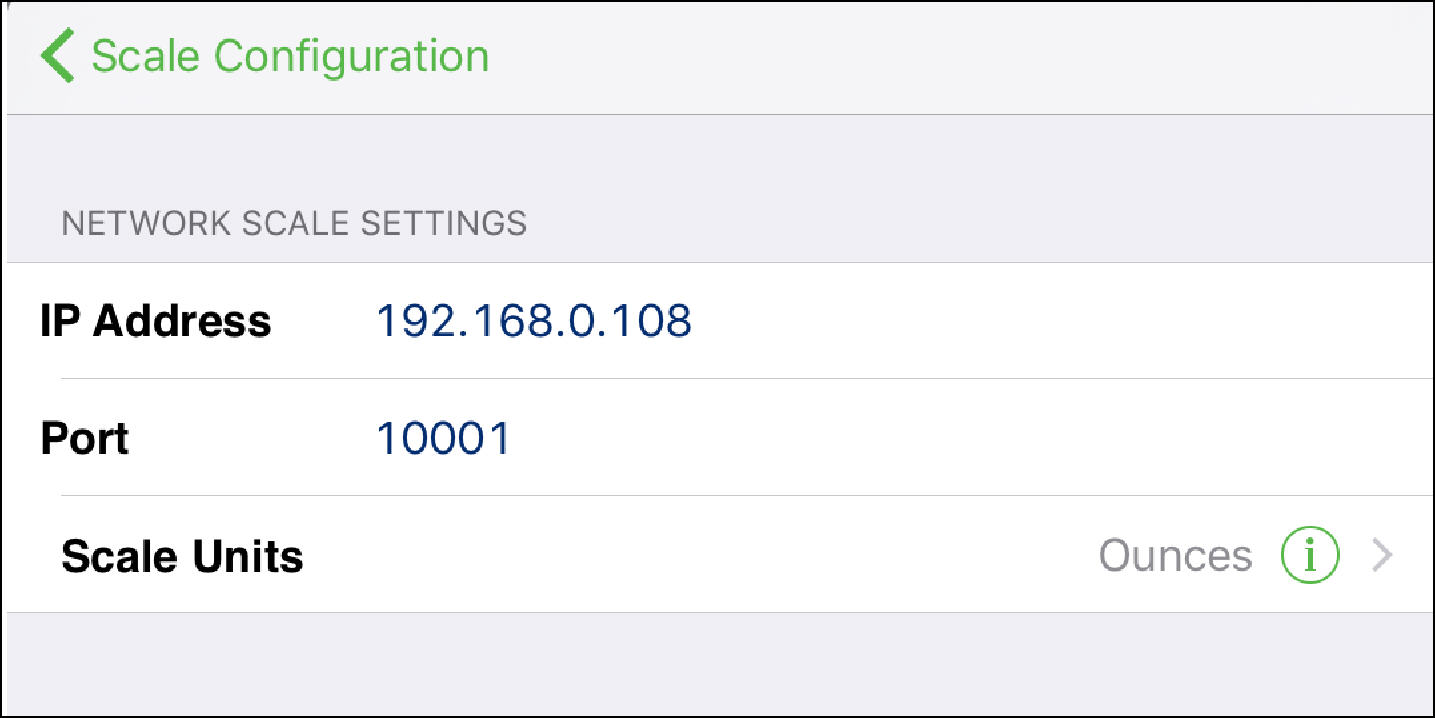Select the Port field value 10001
The width and height of the screenshot is (1435, 718).
[x=444, y=438]
